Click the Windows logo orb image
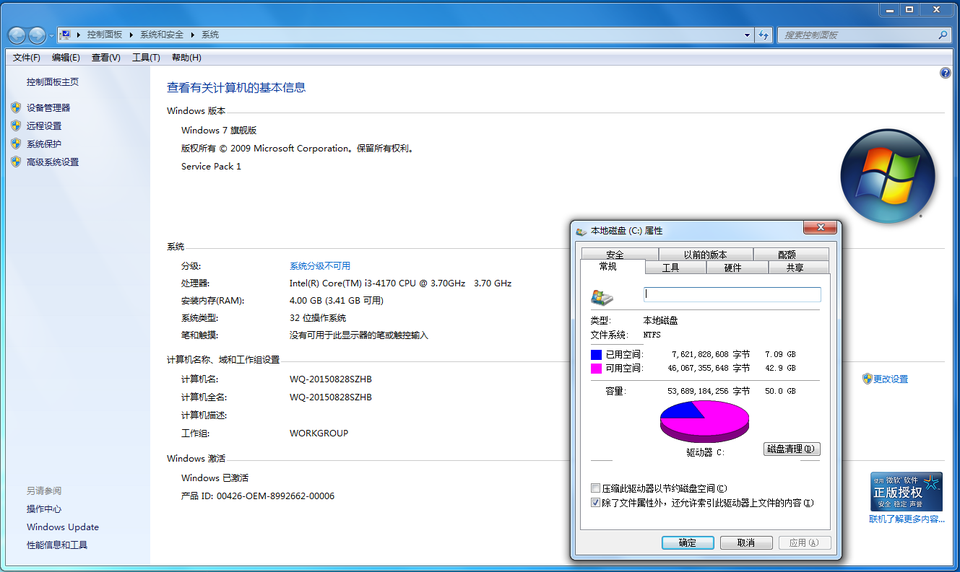960x572 pixels. click(x=887, y=176)
